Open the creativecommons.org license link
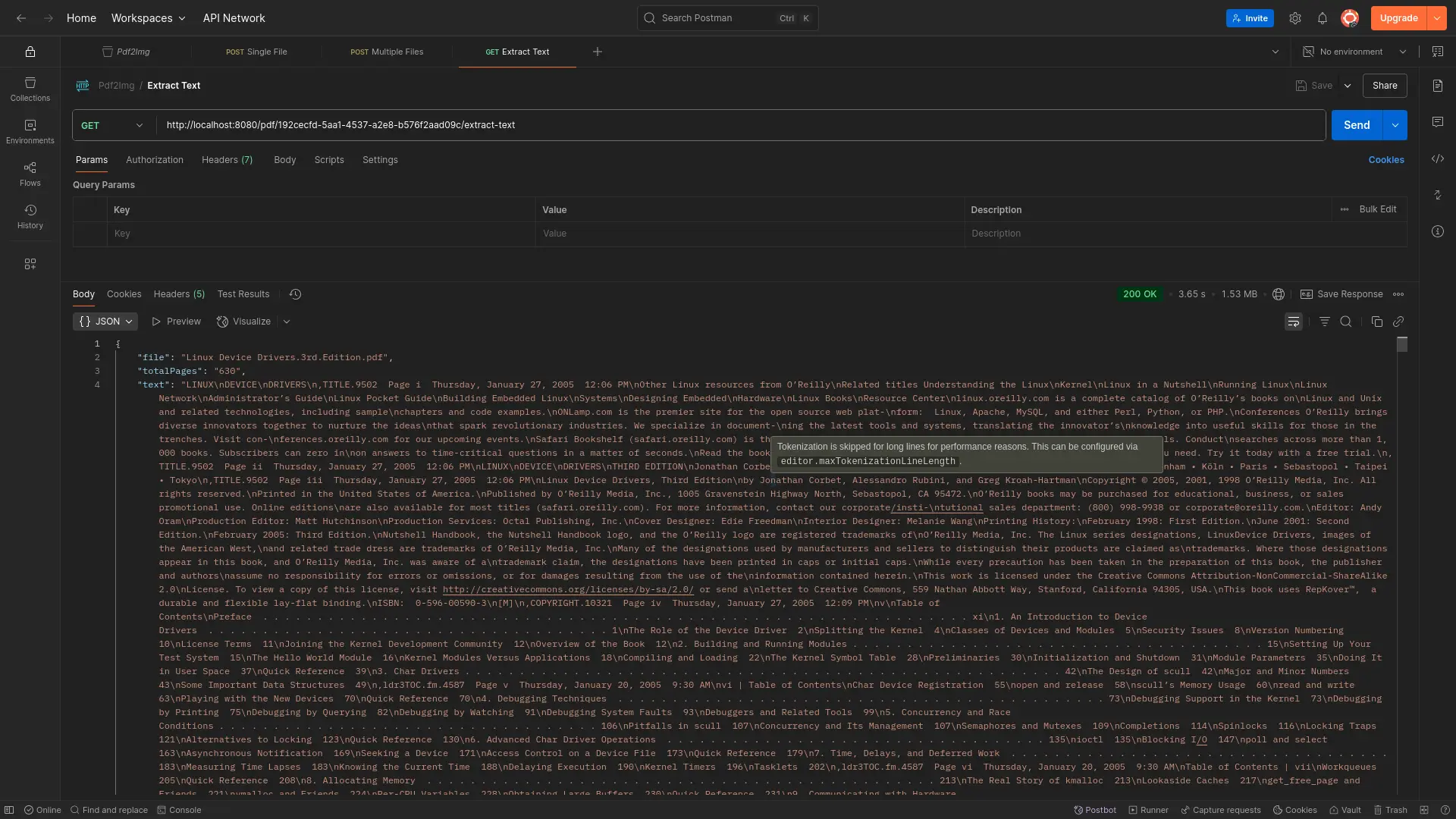This screenshot has width=1456, height=819. [568, 589]
